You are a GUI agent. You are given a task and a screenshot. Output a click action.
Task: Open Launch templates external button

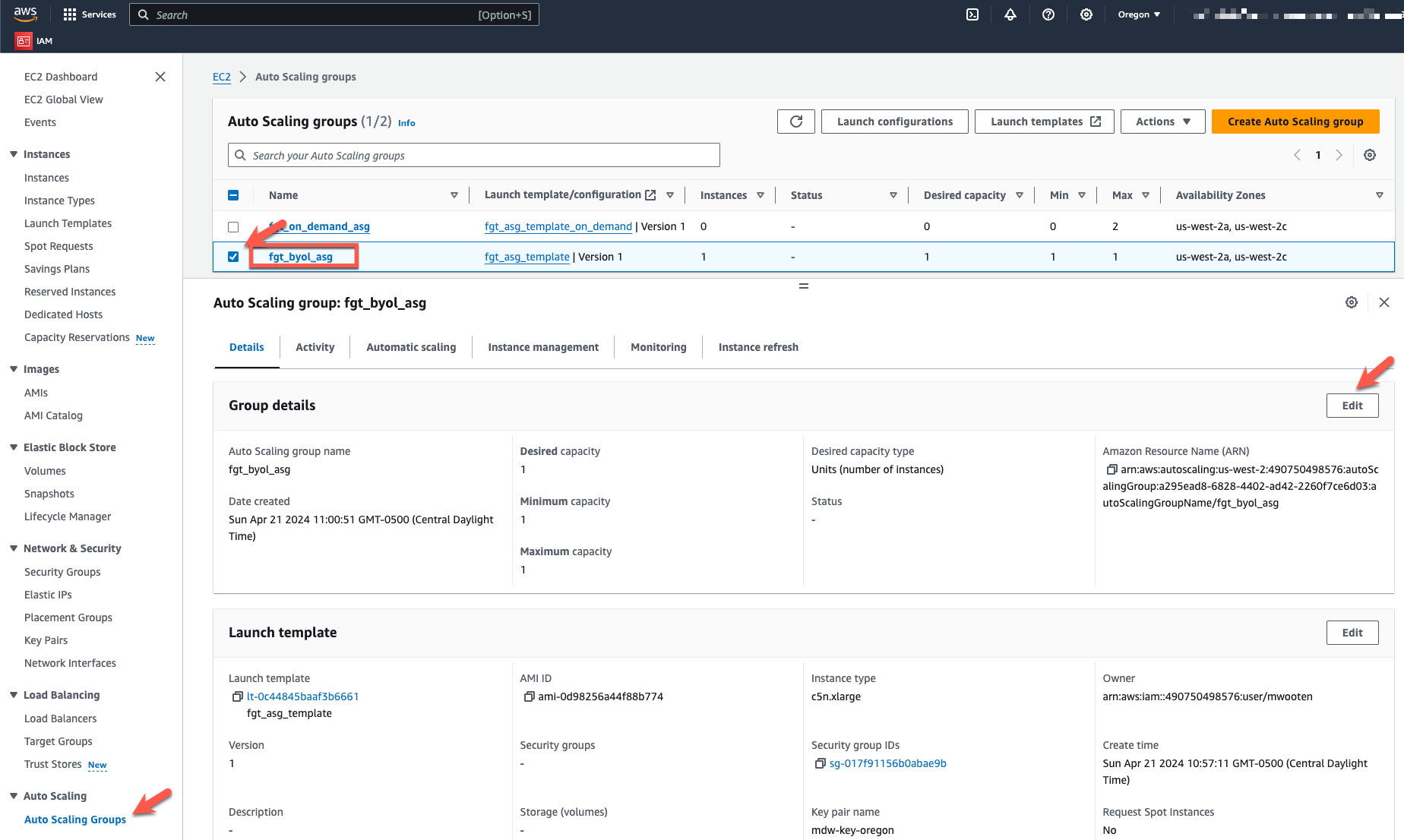[x=1045, y=122]
